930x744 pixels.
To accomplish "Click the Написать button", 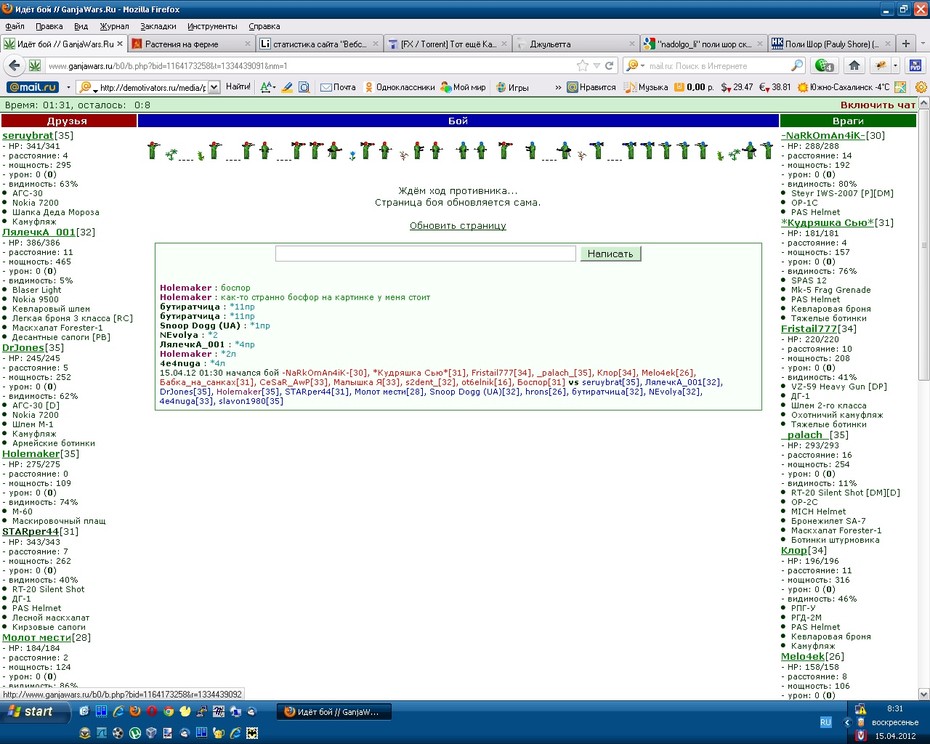I will (x=610, y=254).
